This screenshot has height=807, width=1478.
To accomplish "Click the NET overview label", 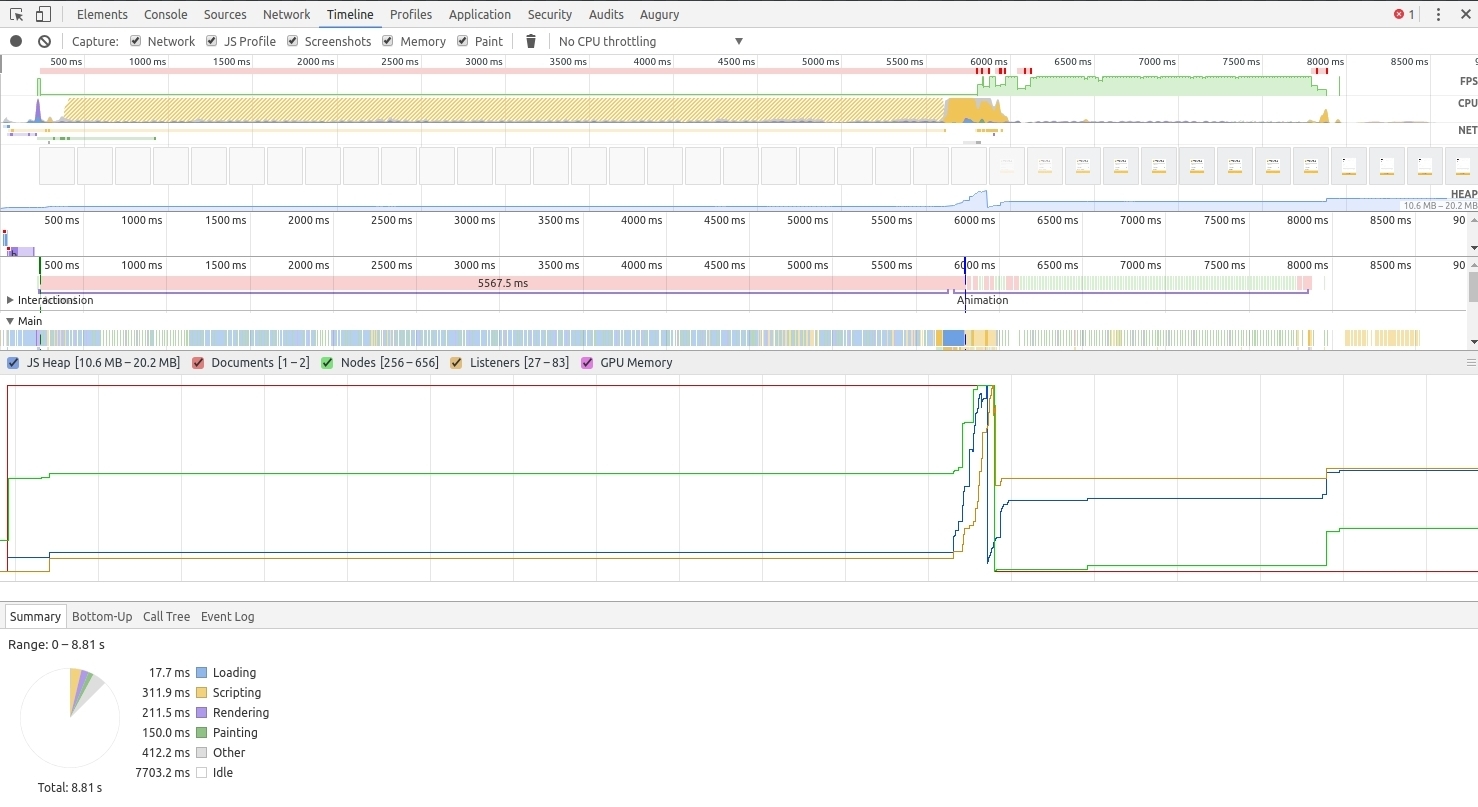I will pyautogui.click(x=1467, y=130).
